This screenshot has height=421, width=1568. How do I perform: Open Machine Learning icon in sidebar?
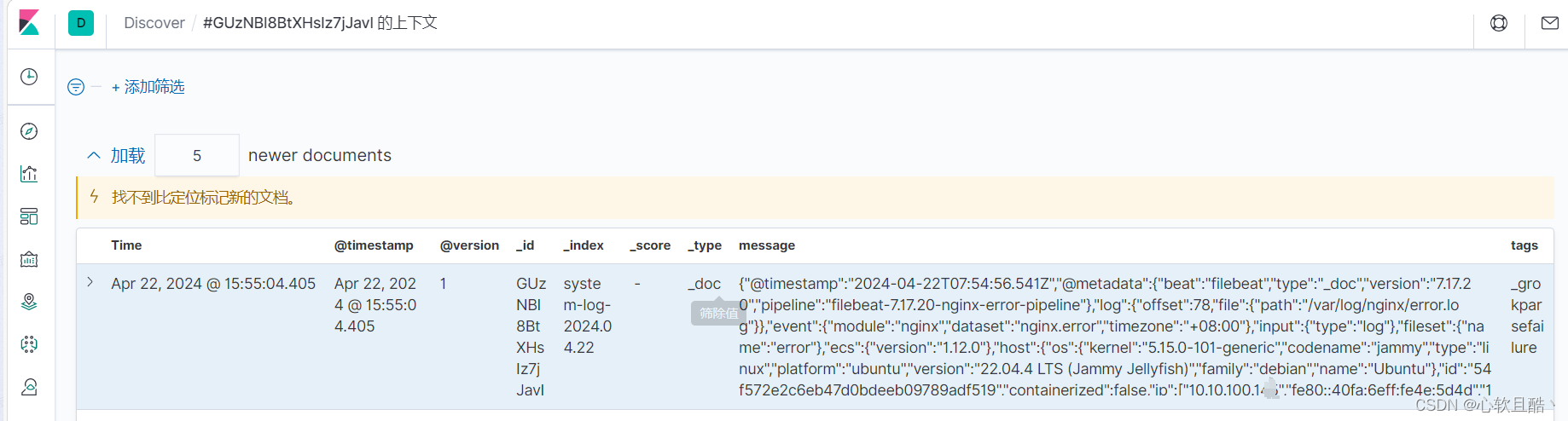coord(29,344)
